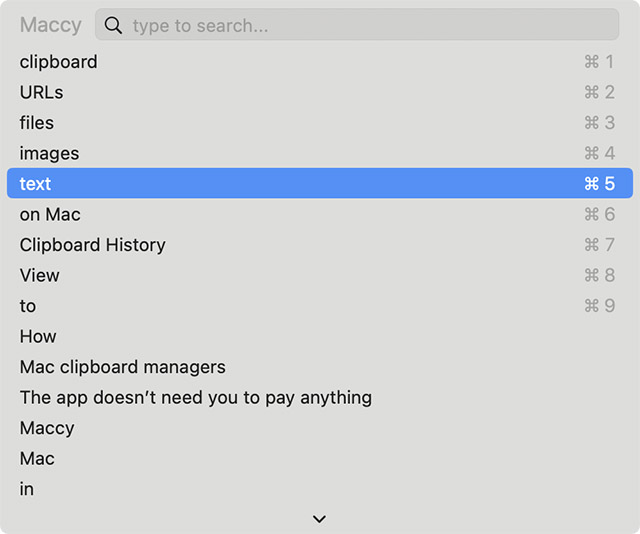This screenshot has height=534, width=640.
Task: Choose the 'Mac' clipboard item
Action: tap(37, 459)
